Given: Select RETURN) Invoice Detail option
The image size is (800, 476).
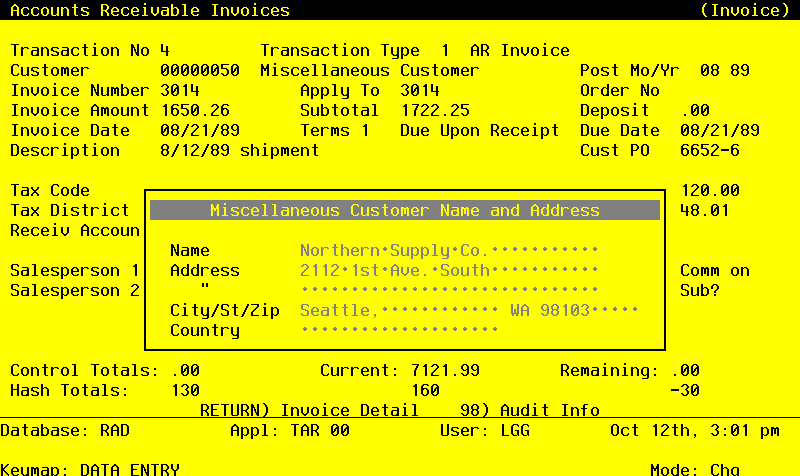Looking at the screenshot, I should pos(309,410).
